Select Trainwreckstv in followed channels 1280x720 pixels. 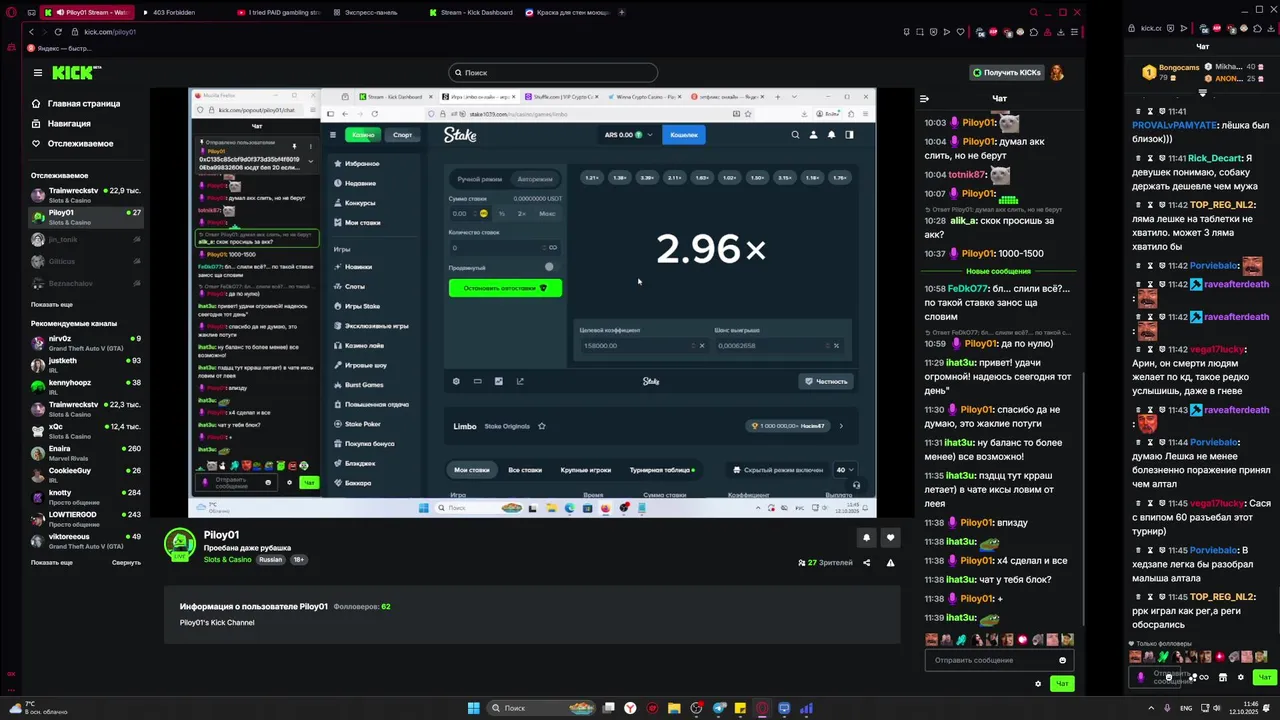(x=86, y=193)
